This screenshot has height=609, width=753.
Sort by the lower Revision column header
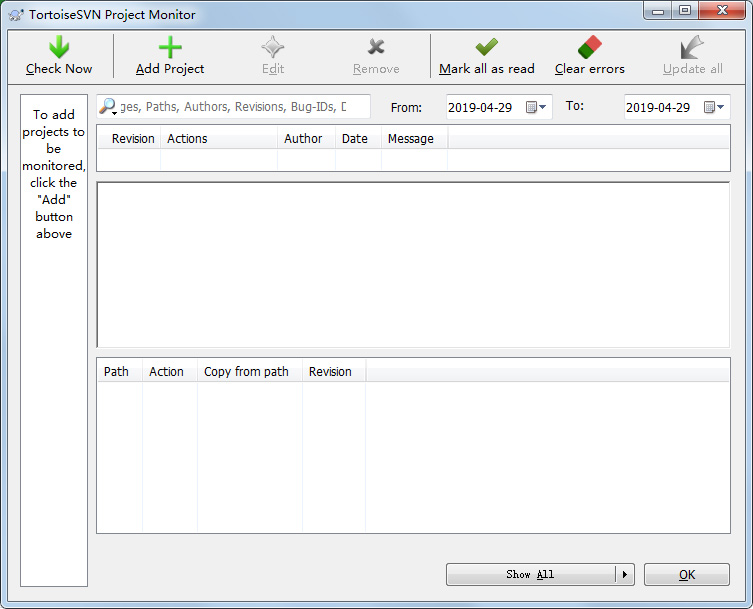coord(334,372)
